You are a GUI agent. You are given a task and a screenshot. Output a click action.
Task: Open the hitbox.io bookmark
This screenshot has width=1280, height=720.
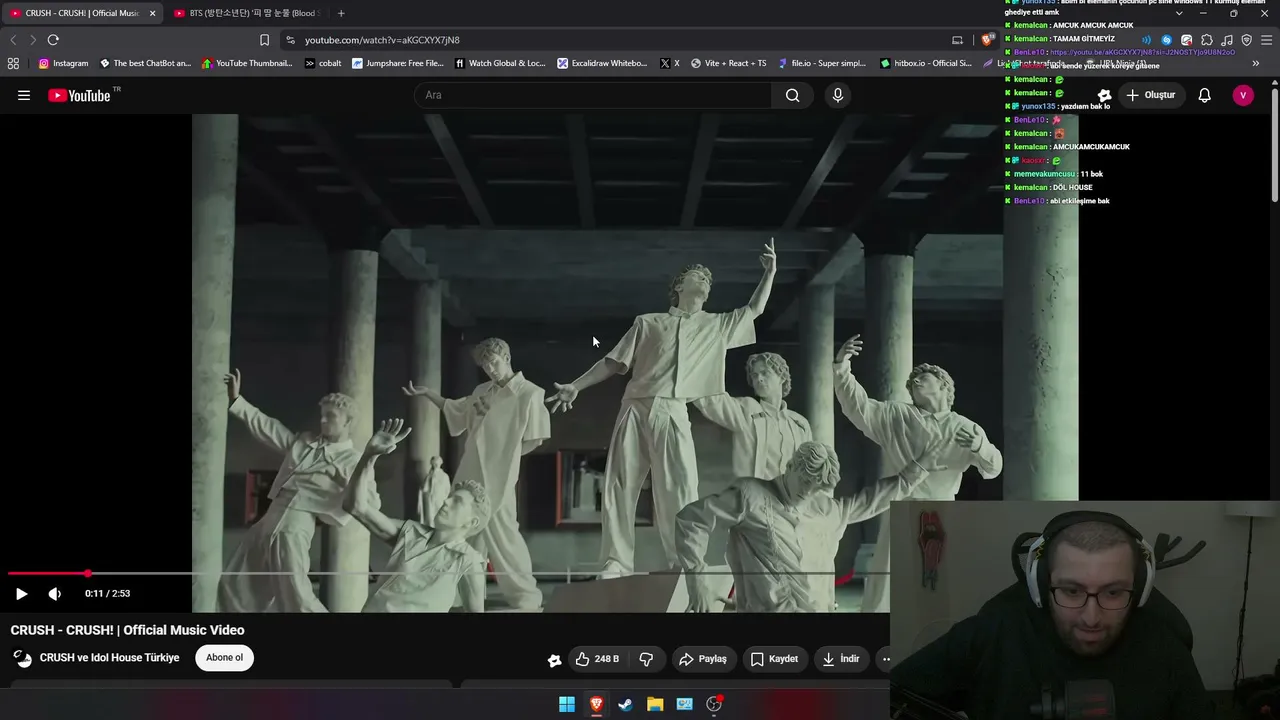pyautogui.click(x=926, y=63)
